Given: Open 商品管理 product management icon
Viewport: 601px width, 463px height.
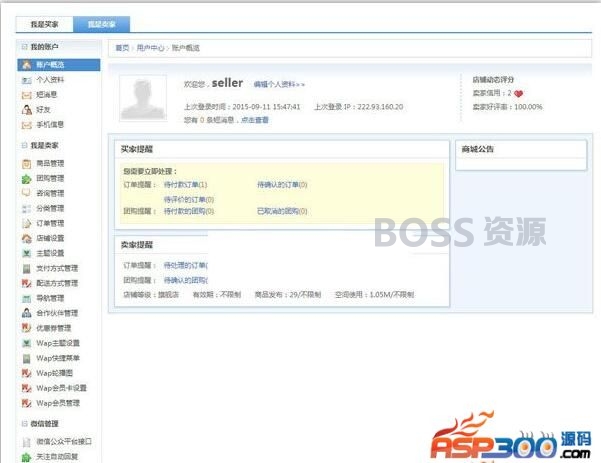Looking at the screenshot, I should 26,164.
